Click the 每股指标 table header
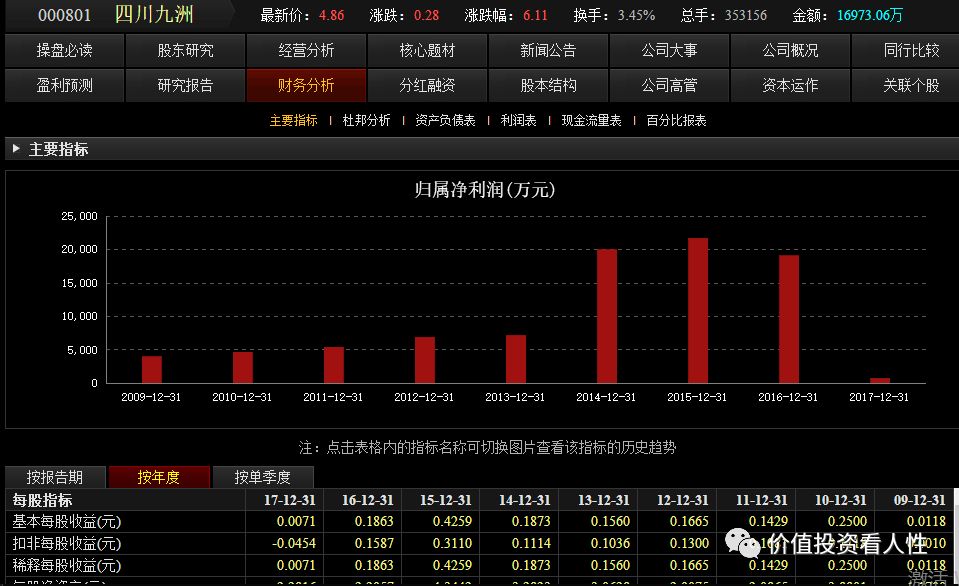959x586 pixels. (42, 500)
